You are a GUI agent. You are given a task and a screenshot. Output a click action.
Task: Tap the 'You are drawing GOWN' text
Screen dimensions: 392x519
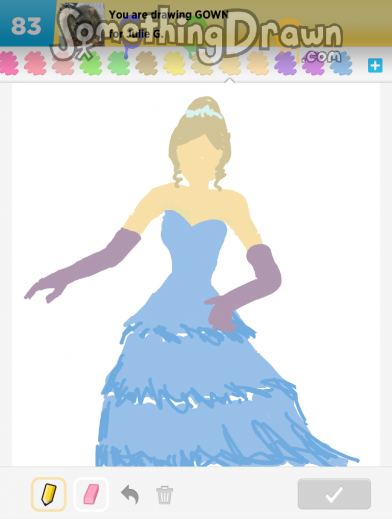pos(169,15)
